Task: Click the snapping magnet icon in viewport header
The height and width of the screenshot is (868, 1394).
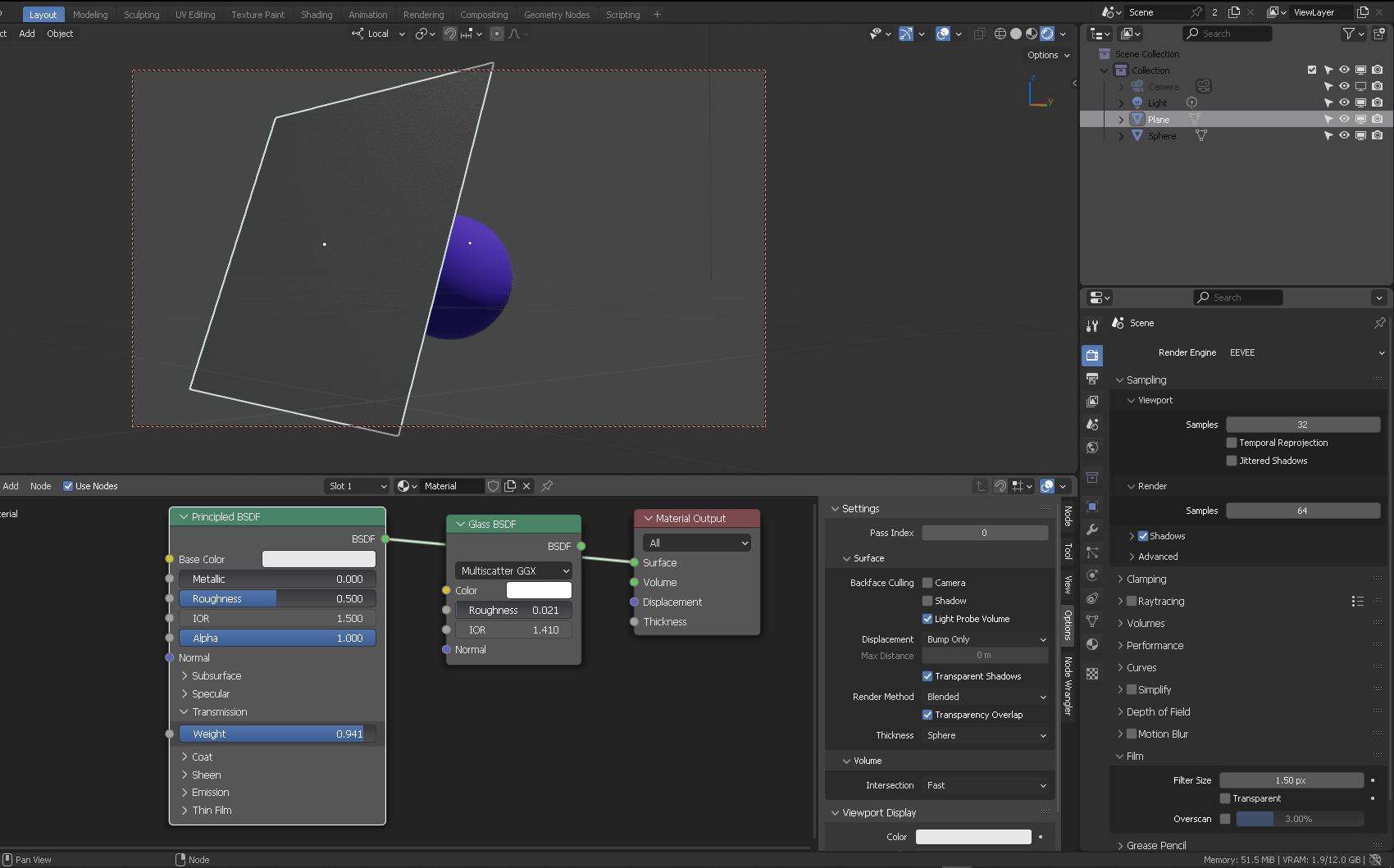Action: 449,34
